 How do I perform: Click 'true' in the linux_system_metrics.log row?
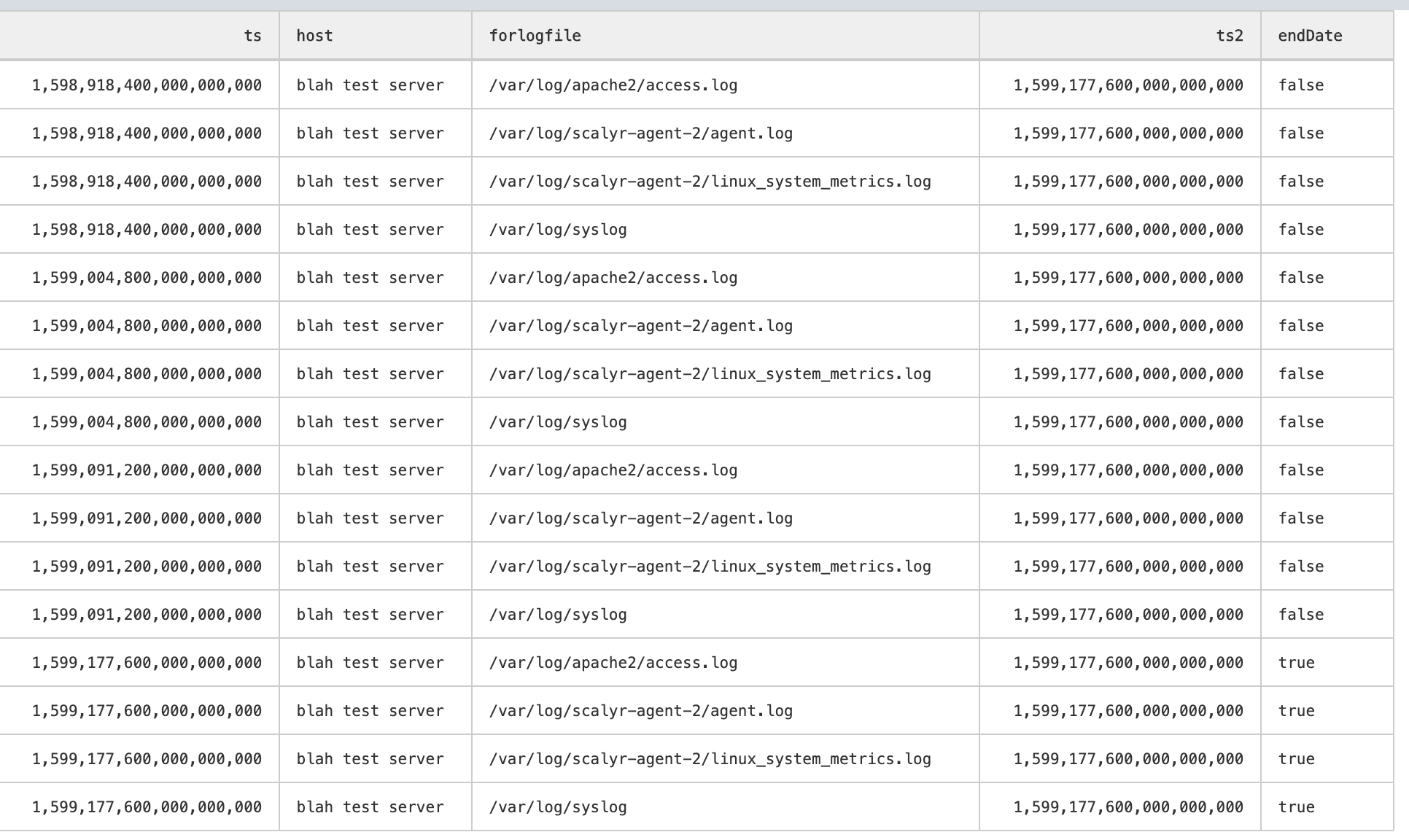coord(1296,759)
